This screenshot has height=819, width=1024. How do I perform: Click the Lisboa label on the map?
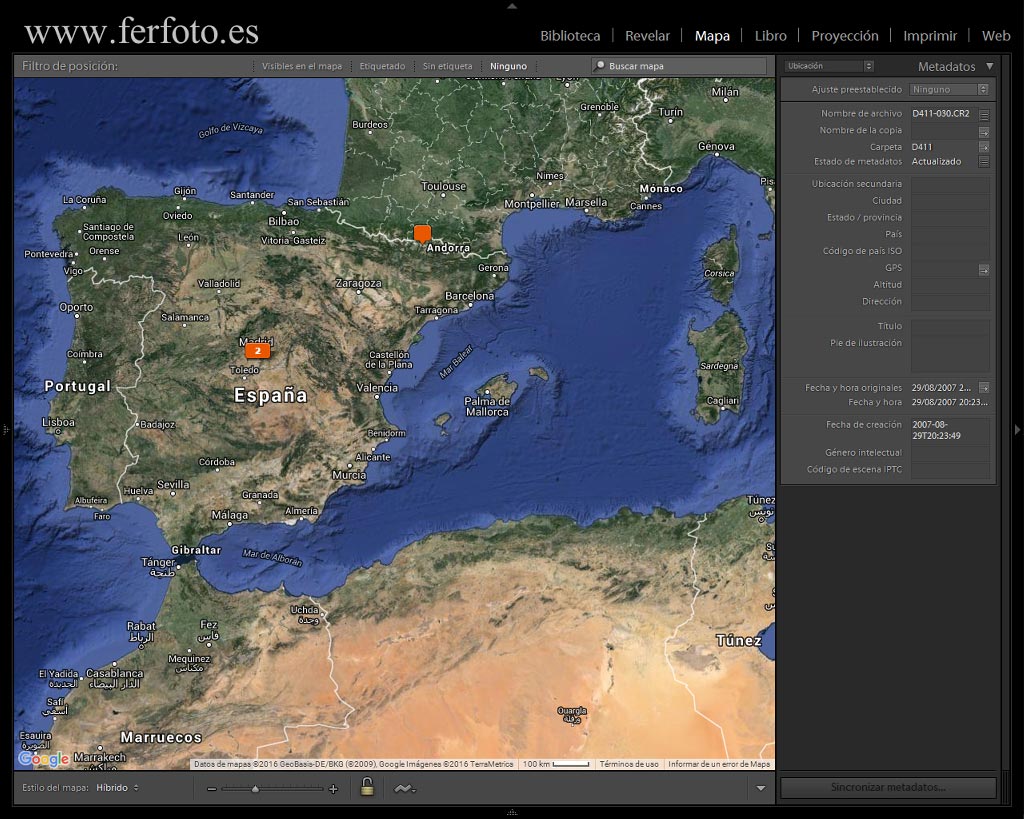[58, 422]
